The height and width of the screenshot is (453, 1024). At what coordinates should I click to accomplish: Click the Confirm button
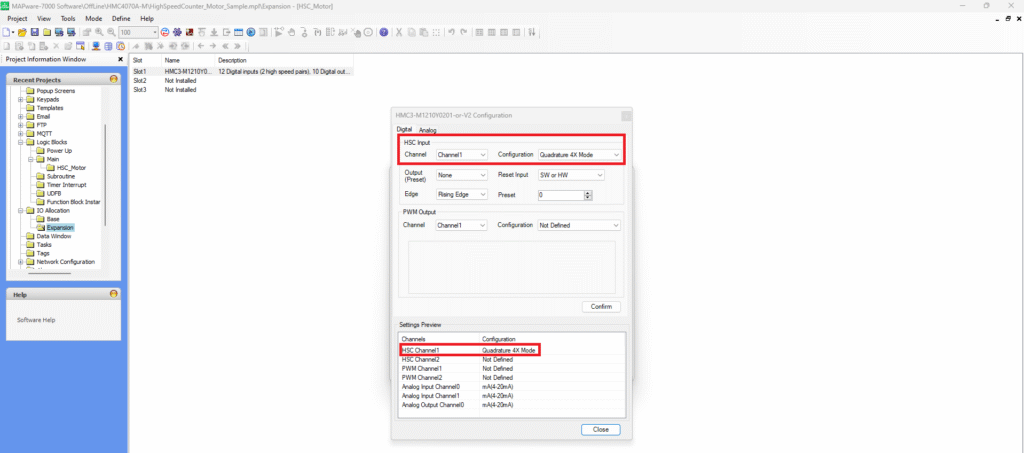tap(601, 307)
